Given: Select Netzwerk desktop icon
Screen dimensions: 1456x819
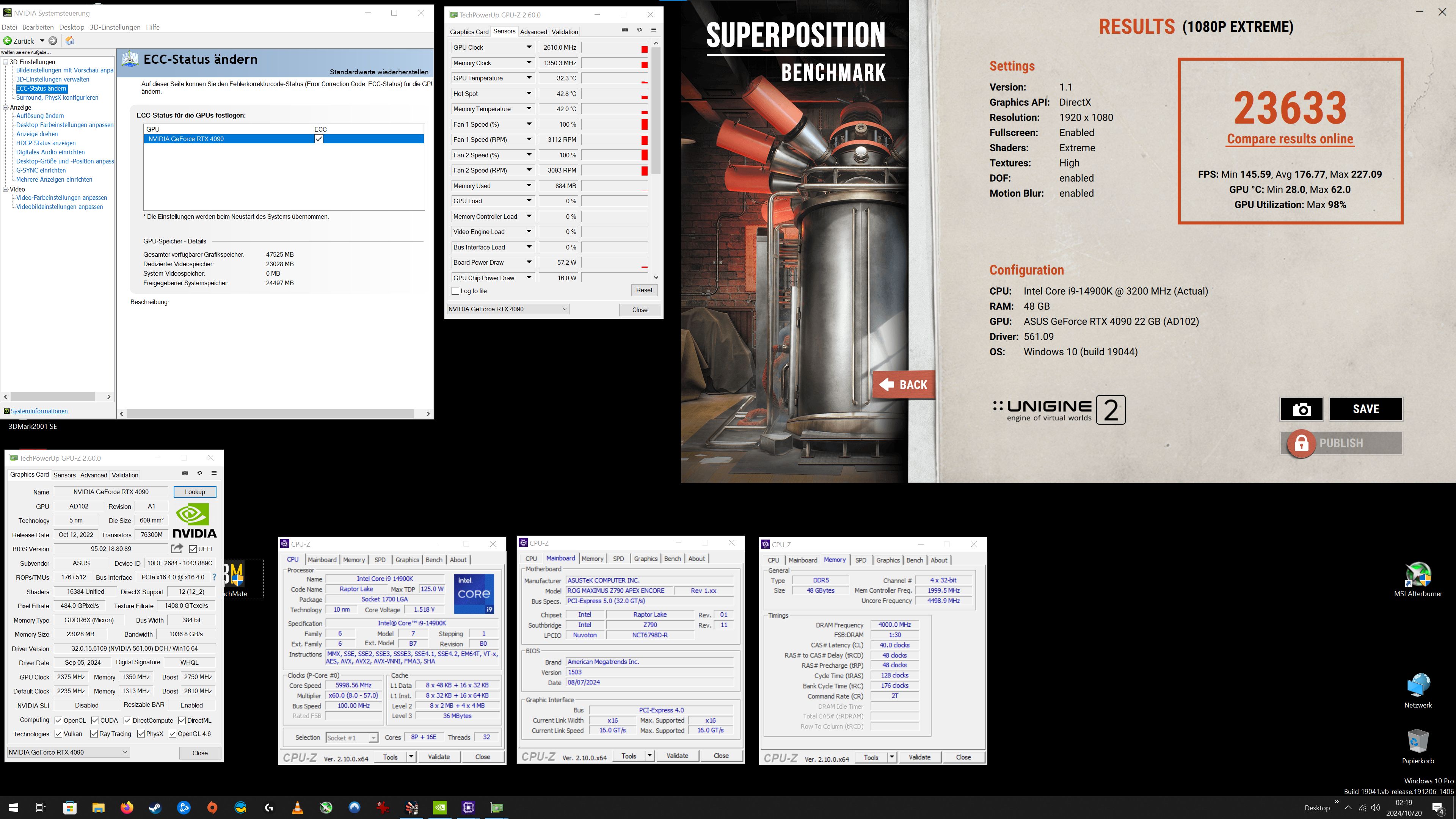Looking at the screenshot, I should [1418, 691].
